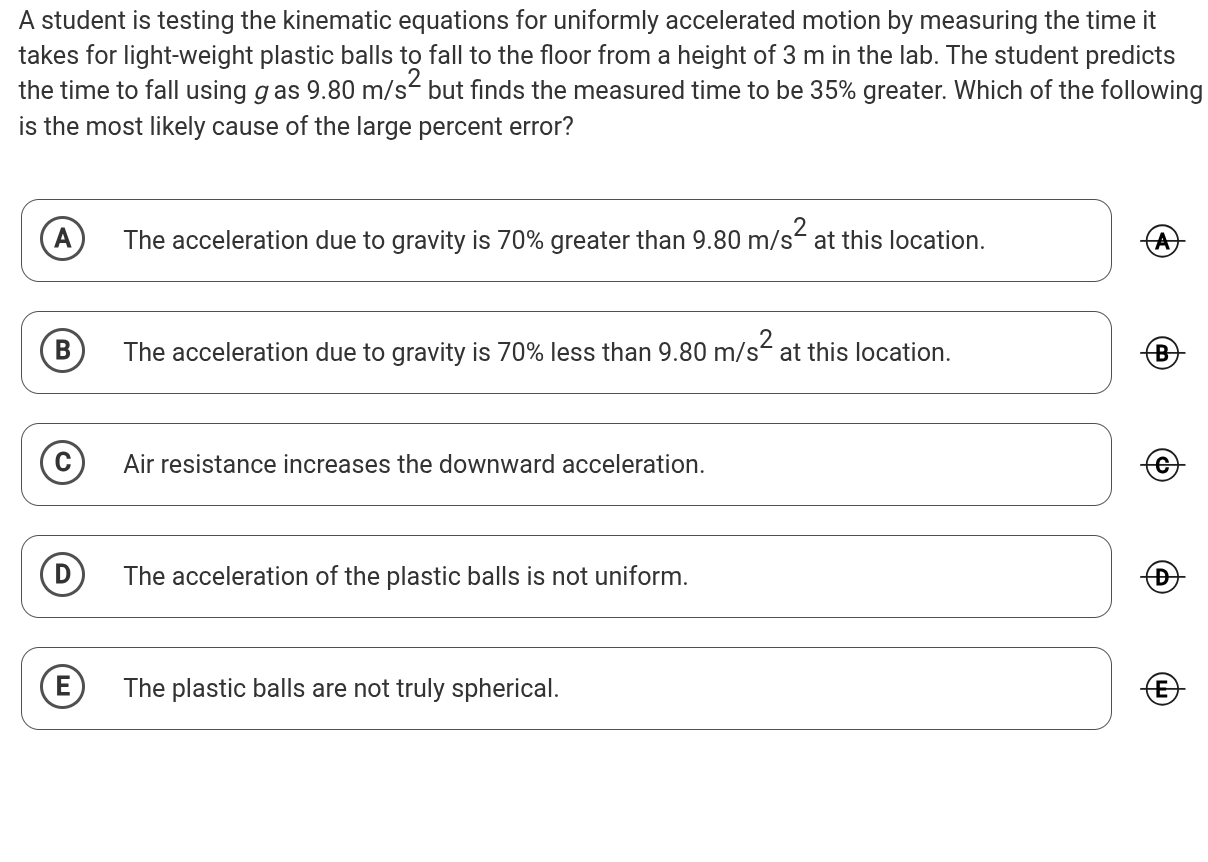Strike out answer choice B

[x=1161, y=353]
